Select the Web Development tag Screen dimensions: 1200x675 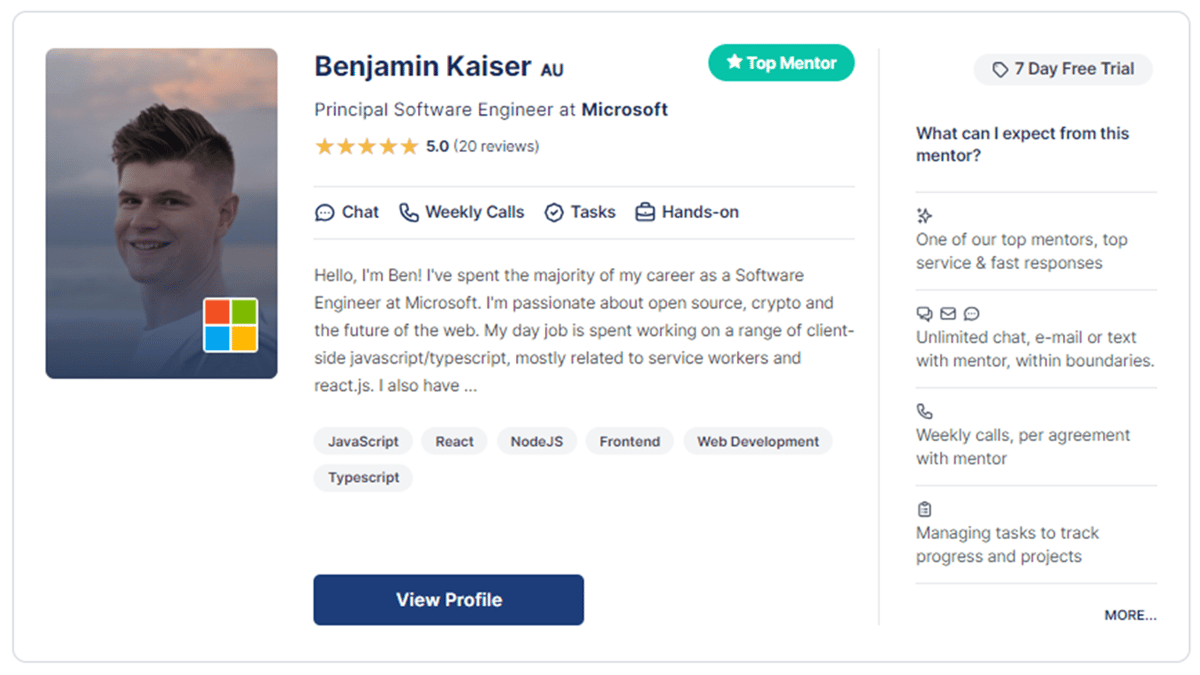[x=758, y=441]
